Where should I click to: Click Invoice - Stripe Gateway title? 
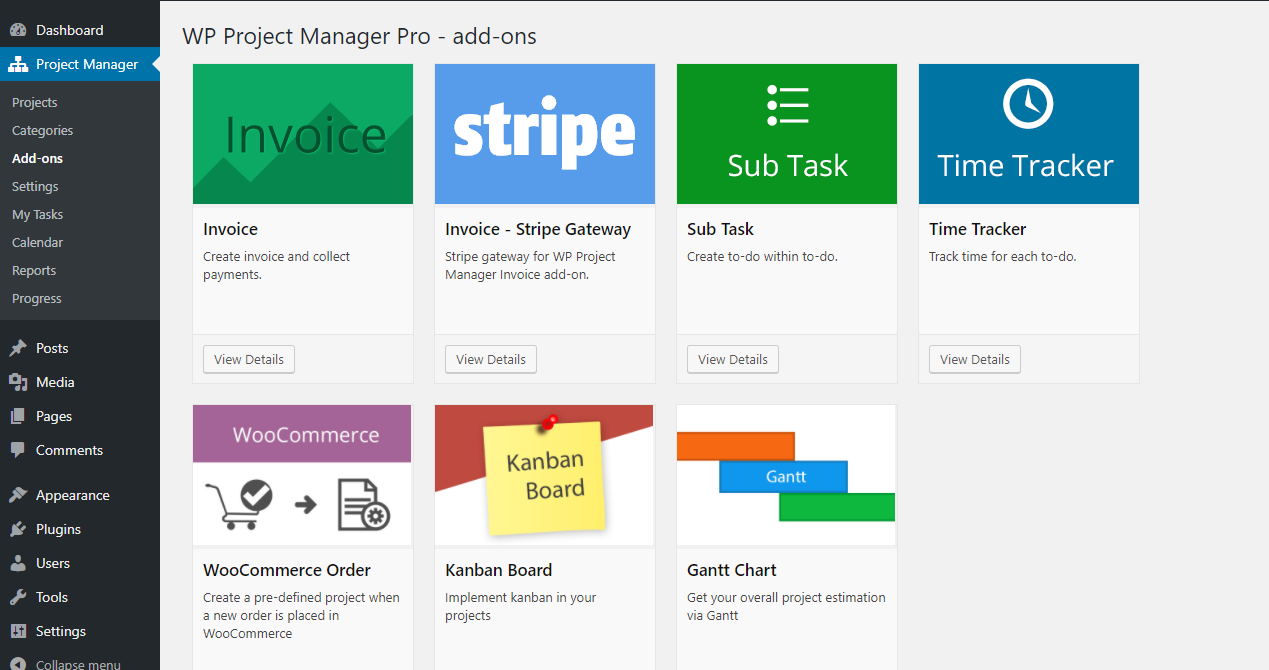coord(538,229)
